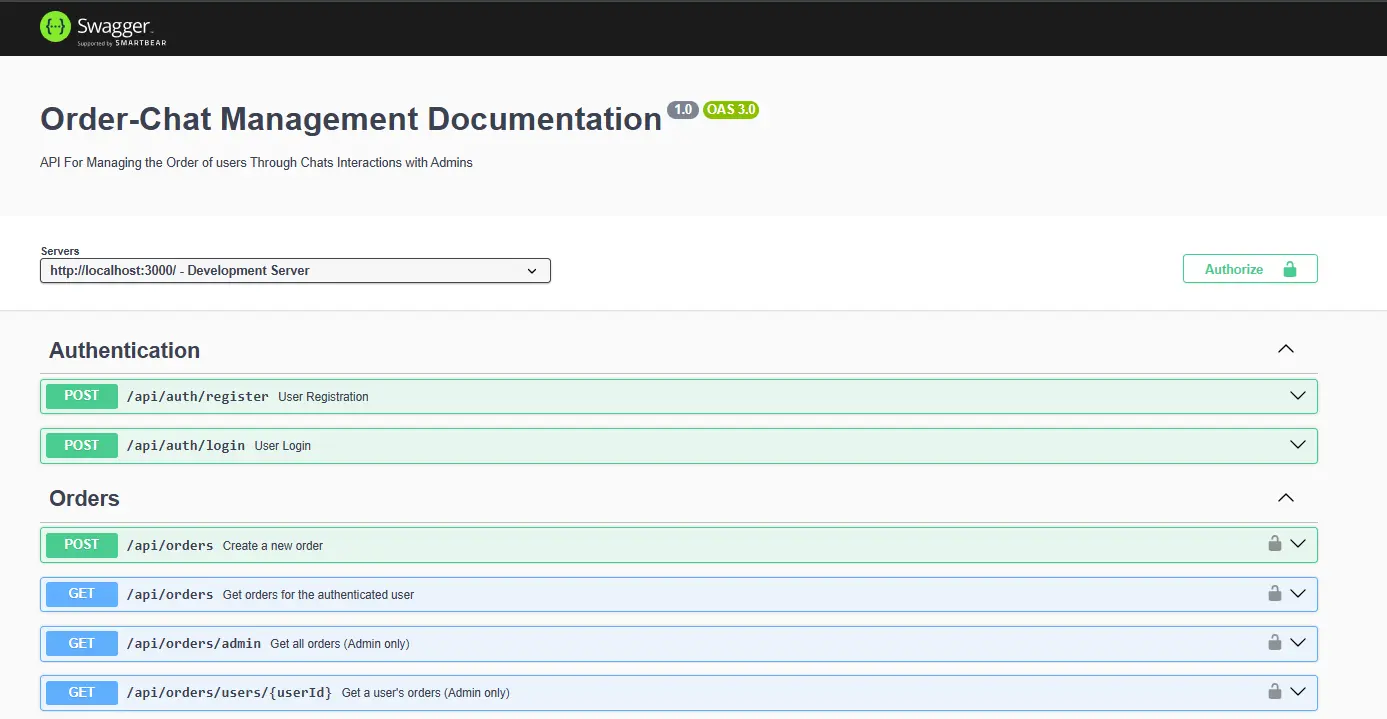Collapse the Authentication section chevron

click(x=1286, y=349)
